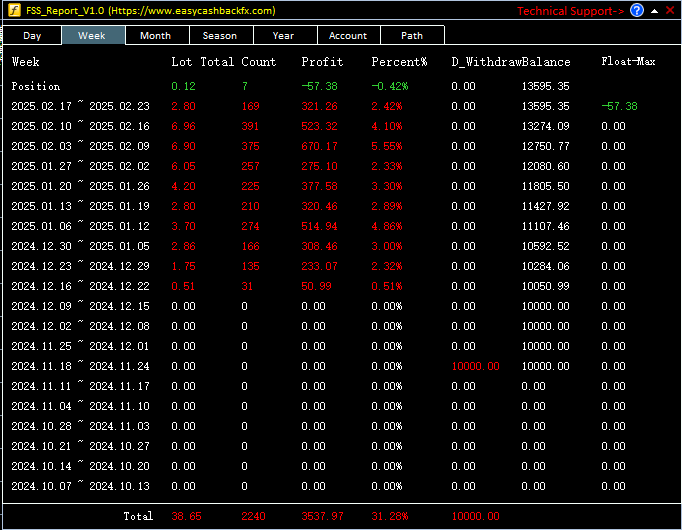
Task: Click the Percent% column header
Action: point(399,62)
